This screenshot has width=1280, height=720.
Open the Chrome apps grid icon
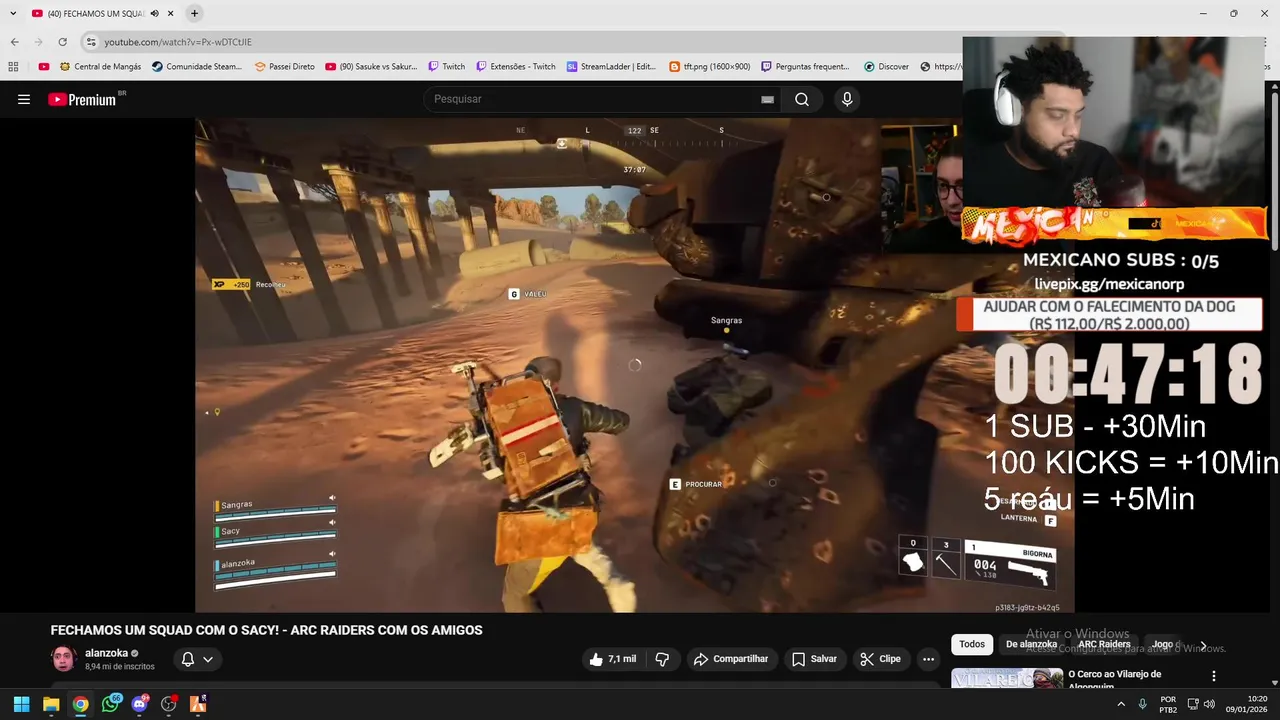tap(13, 66)
